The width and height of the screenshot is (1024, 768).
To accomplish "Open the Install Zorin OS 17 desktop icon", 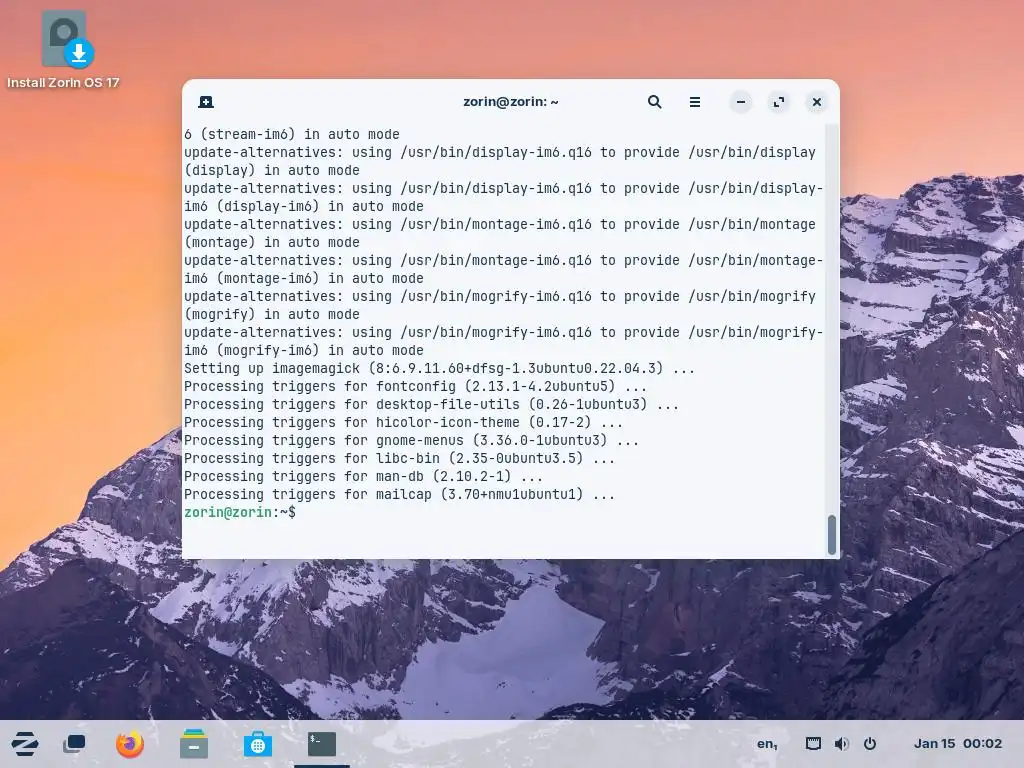I will (x=63, y=50).
